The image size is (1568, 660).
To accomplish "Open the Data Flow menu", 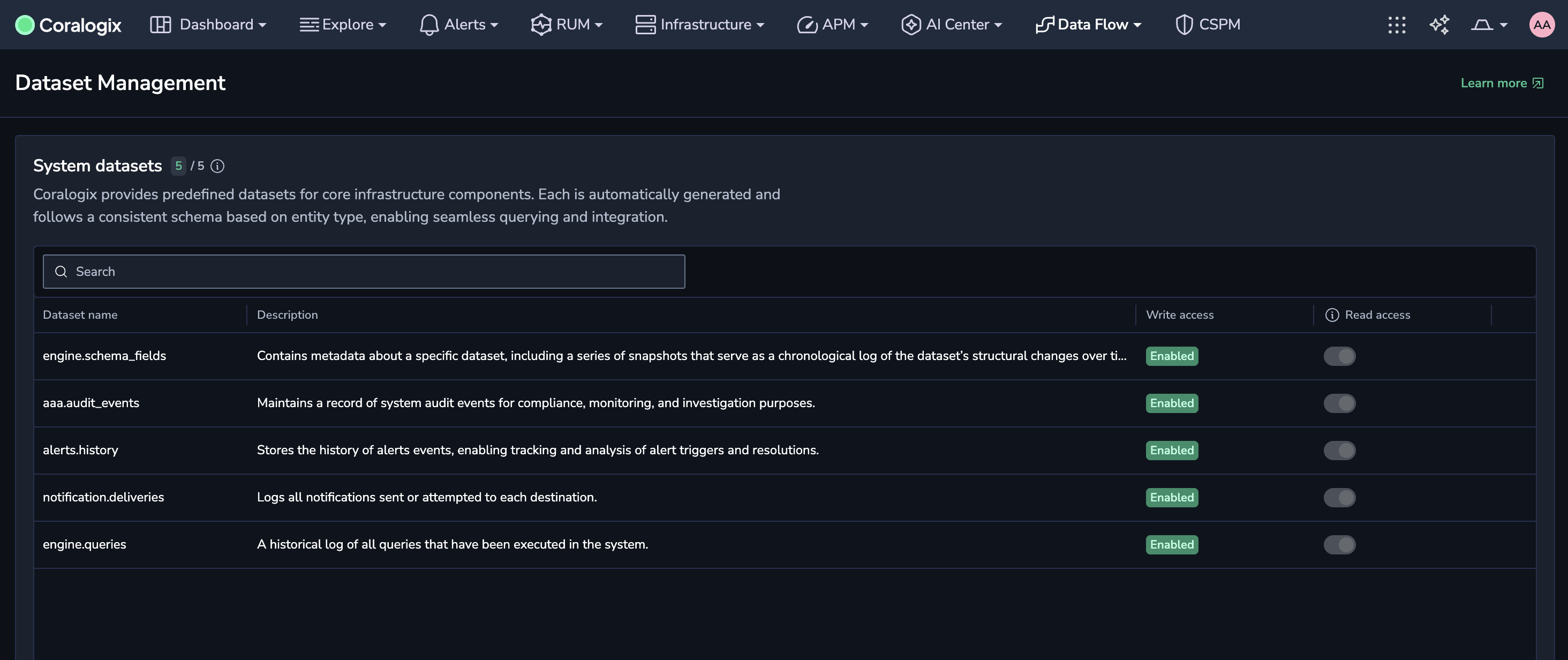I will (1088, 25).
